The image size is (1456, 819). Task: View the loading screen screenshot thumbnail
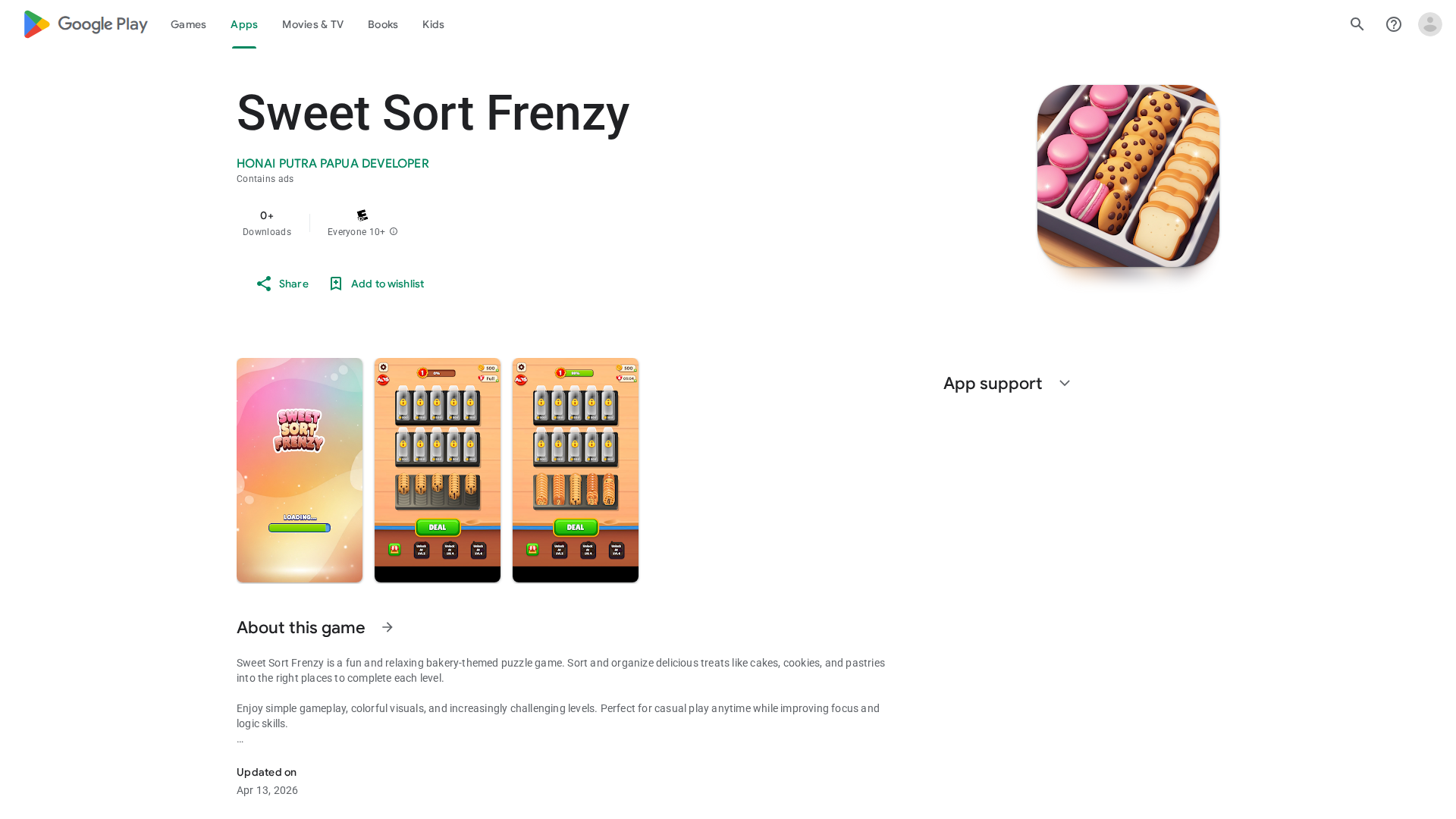300,470
